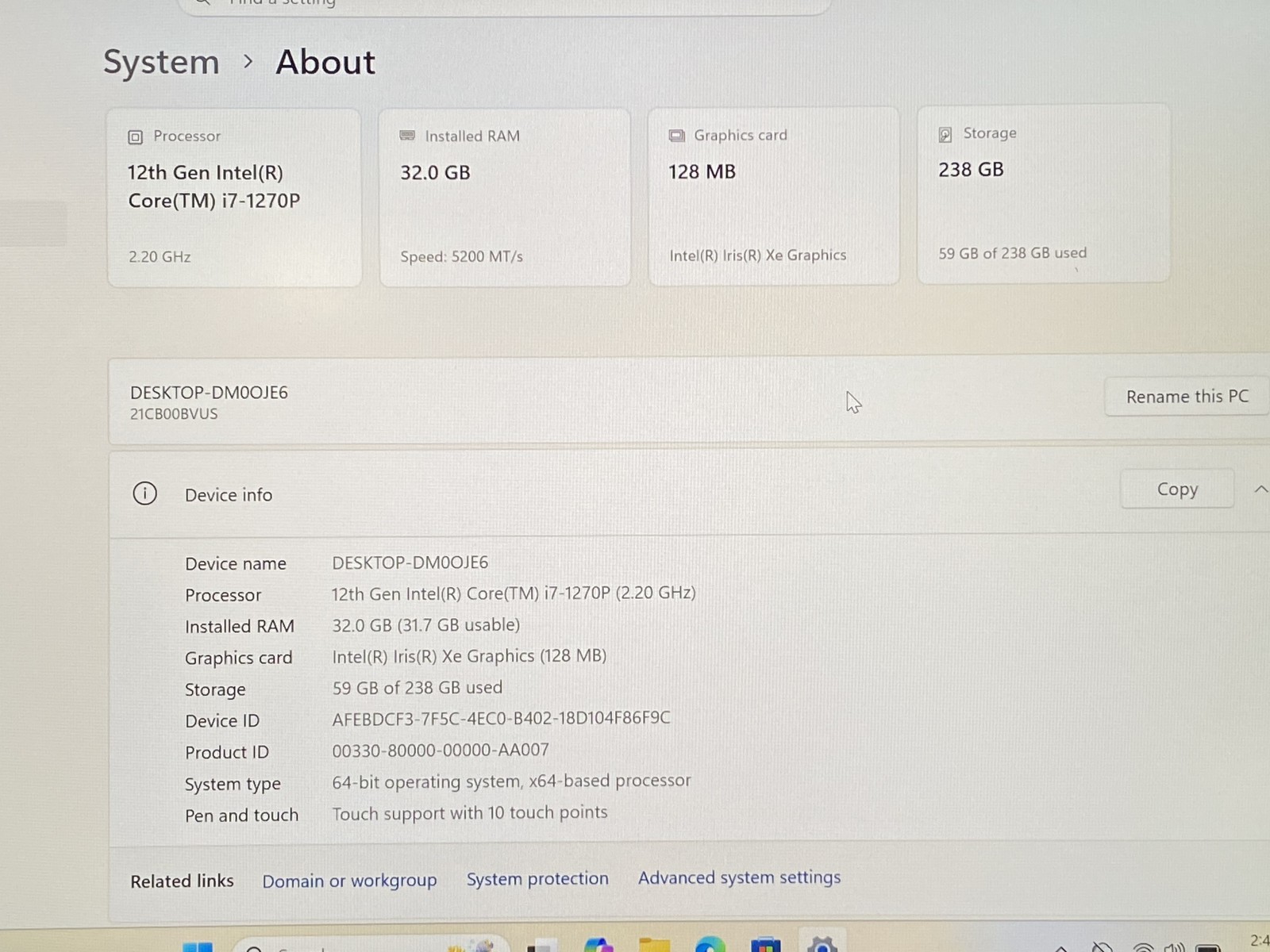1270x952 pixels.
Task: Click the Processor chip icon on the first card
Action: pyautogui.click(x=135, y=137)
